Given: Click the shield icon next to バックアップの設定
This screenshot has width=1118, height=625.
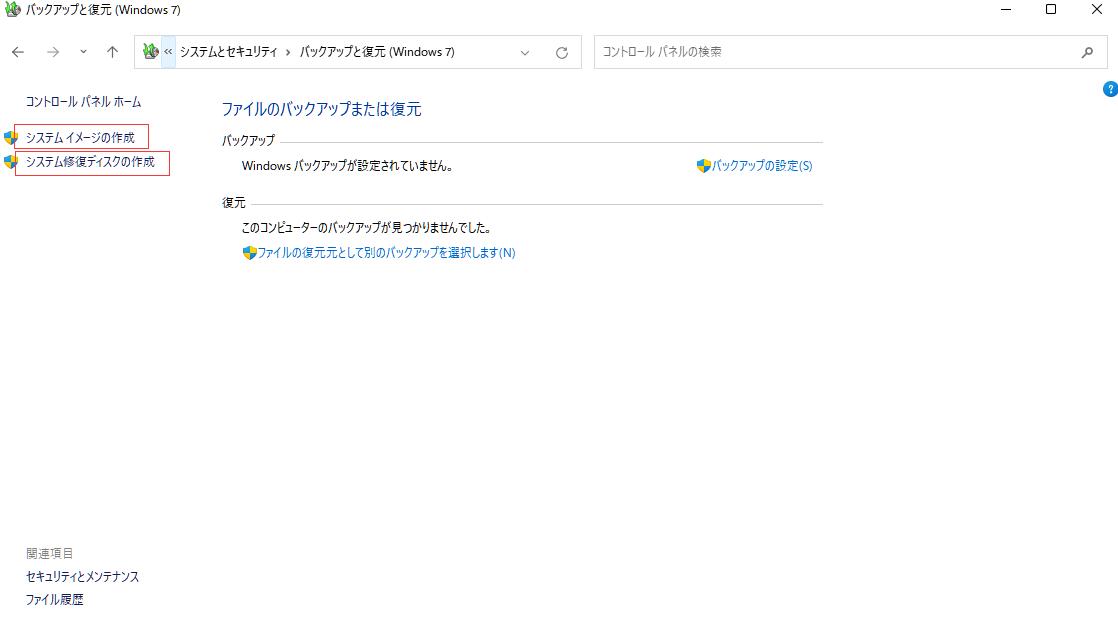Looking at the screenshot, I should point(701,165).
